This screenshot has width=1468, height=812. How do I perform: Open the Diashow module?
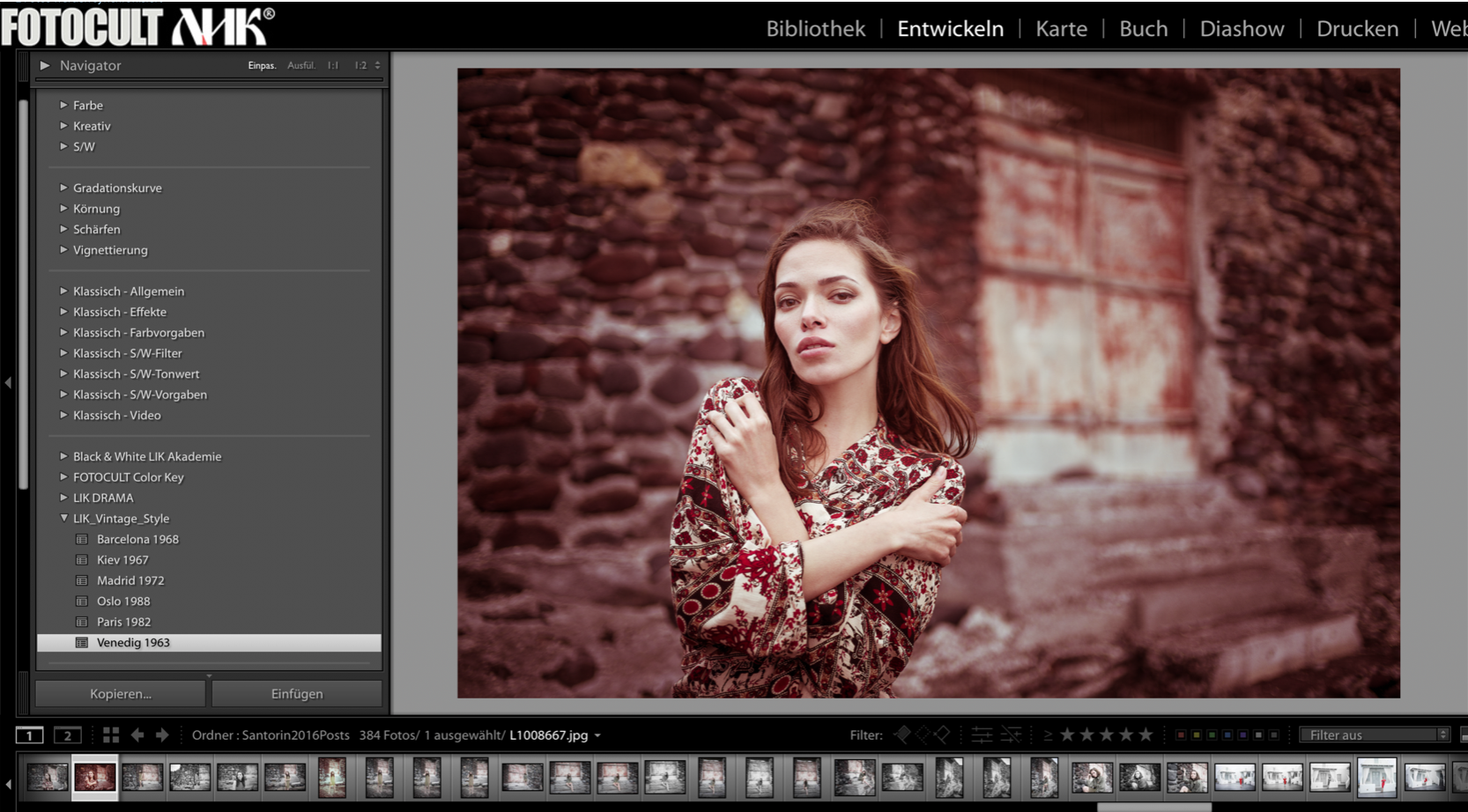1242,29
